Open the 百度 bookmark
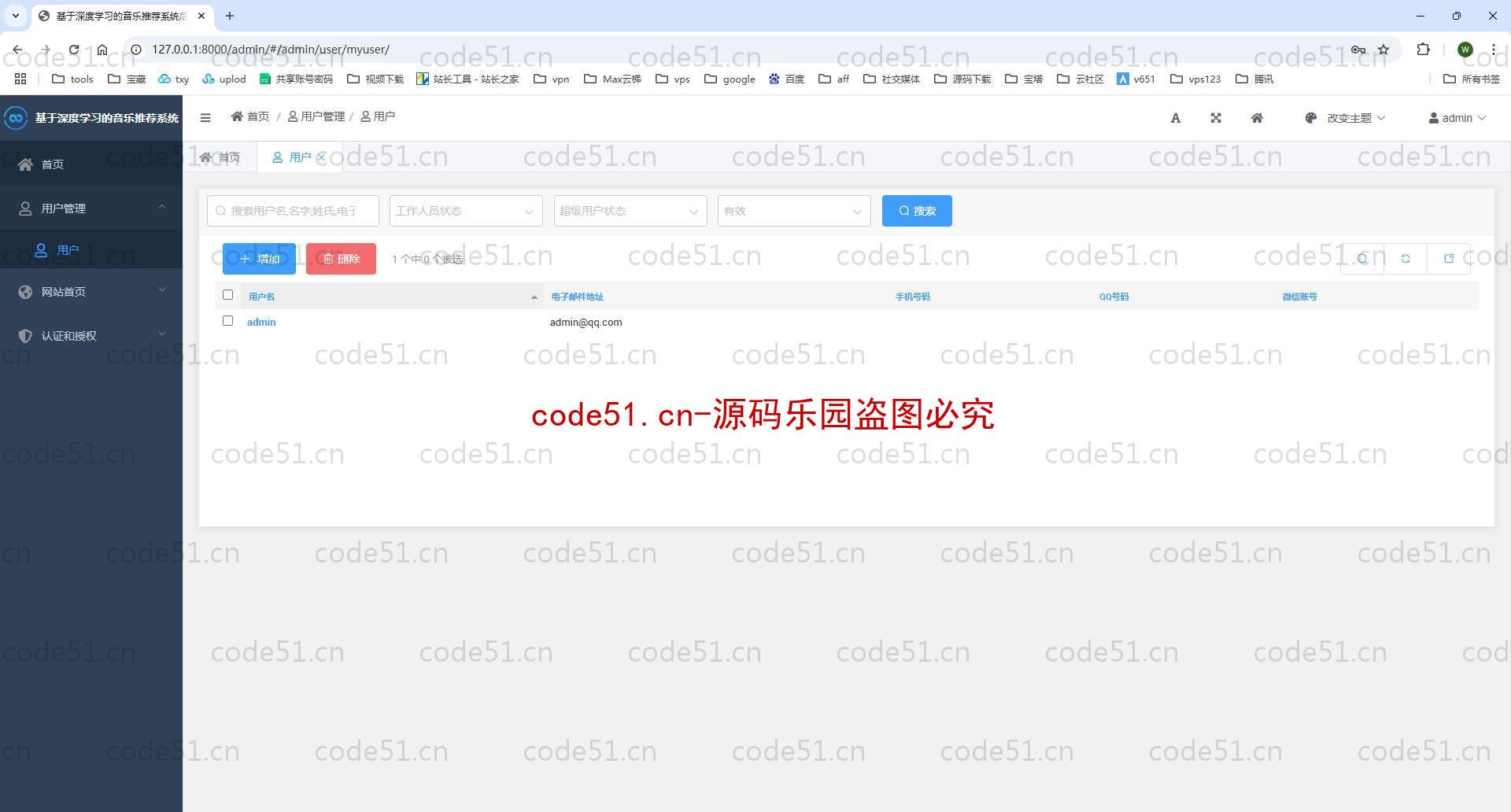This screenshot has width=1511, height=812. point(786,79)
